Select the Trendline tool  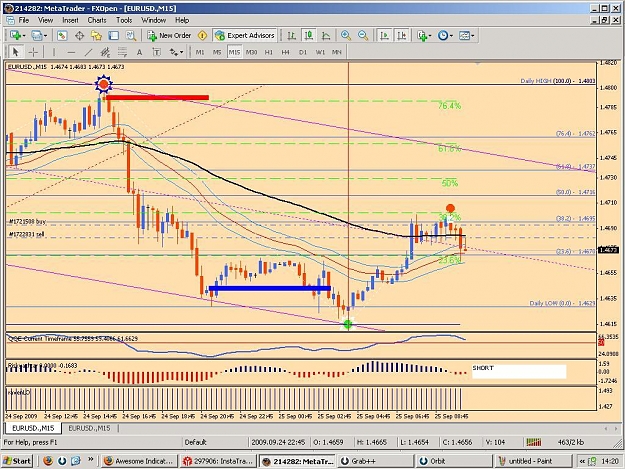tap(88, 52)
